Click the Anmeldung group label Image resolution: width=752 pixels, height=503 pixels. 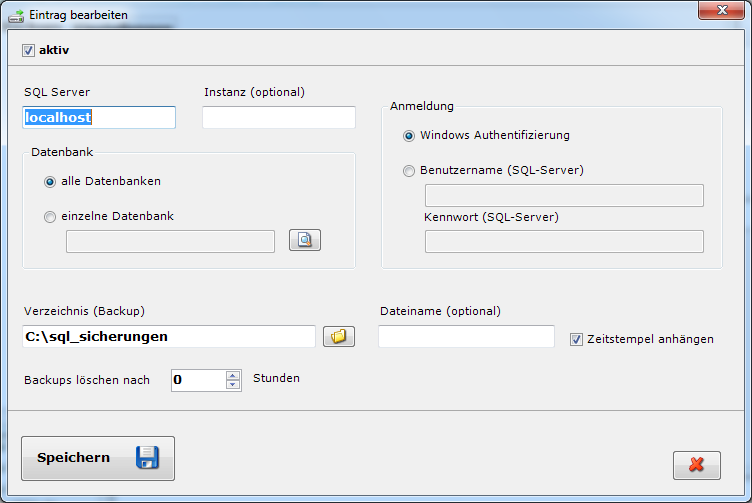click(422, 106)
